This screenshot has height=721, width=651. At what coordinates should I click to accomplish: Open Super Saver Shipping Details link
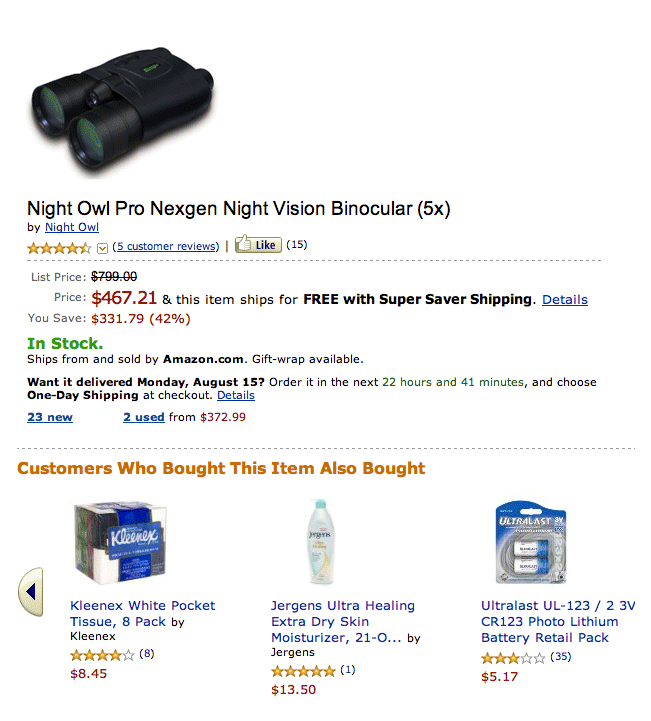pos(565,299)
